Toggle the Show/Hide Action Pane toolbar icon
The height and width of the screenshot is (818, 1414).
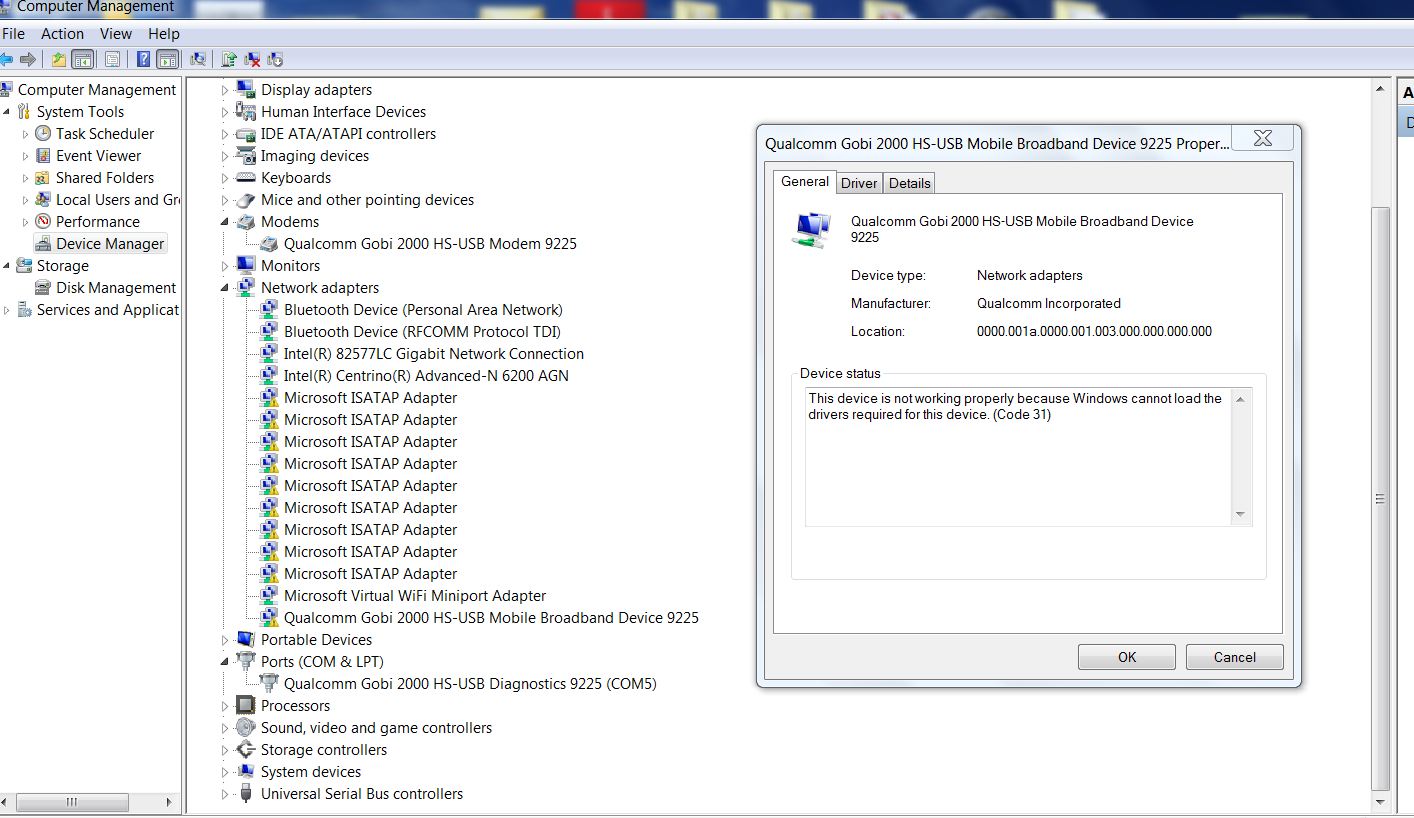pos(167,59)
